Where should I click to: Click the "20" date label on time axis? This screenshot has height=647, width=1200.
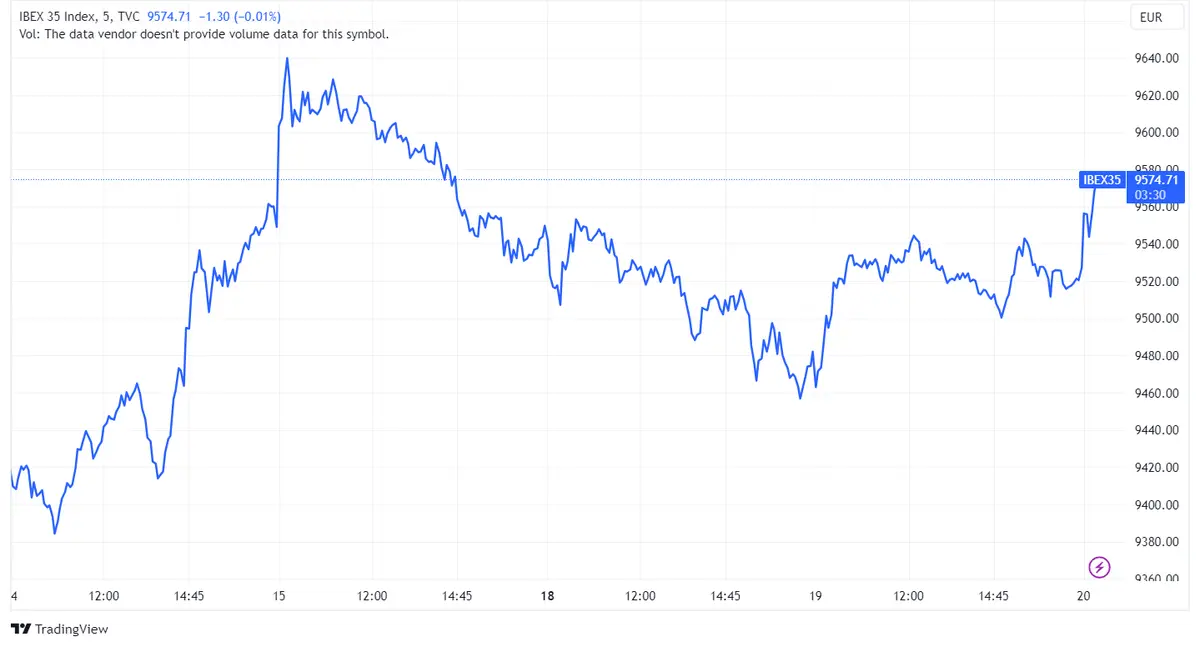(x=1083, y=596)
